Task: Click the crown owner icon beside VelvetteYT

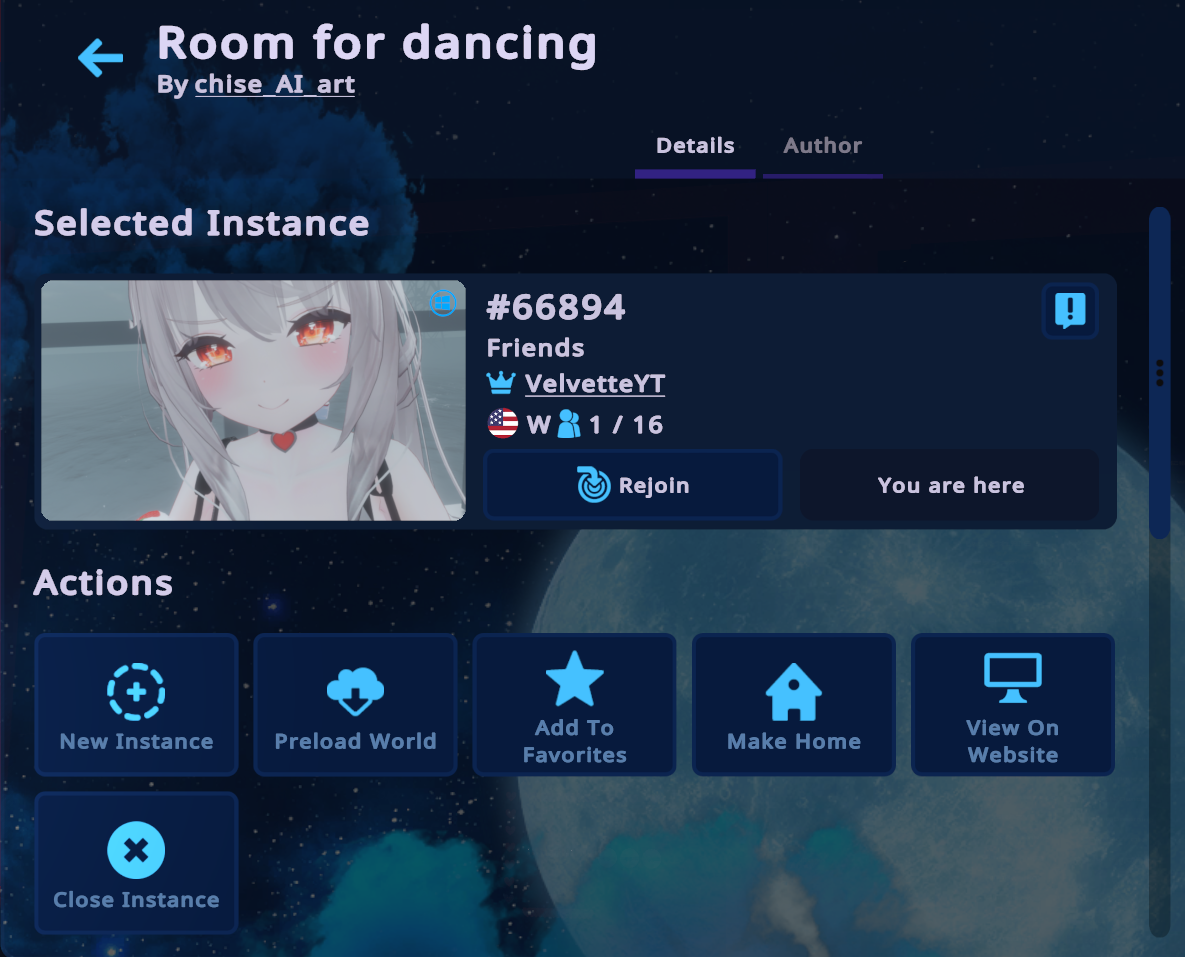Action: [501, 383]
